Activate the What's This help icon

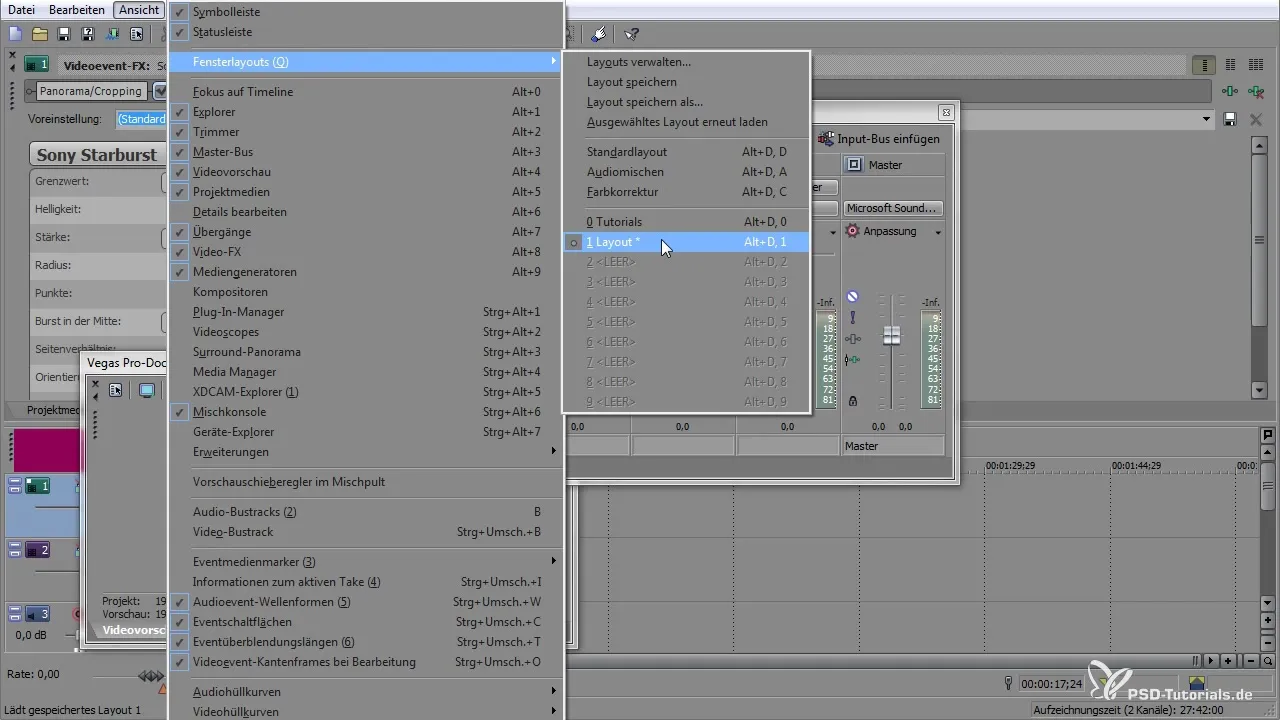tap(632, 34)
